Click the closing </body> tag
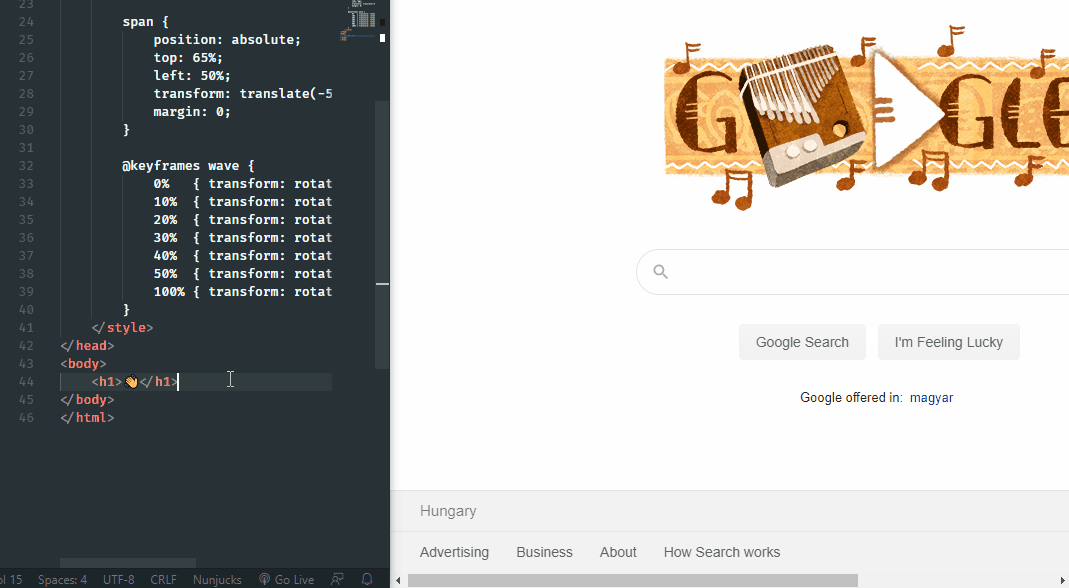This screenshot has width=1069, height=588. coord(87,400)
